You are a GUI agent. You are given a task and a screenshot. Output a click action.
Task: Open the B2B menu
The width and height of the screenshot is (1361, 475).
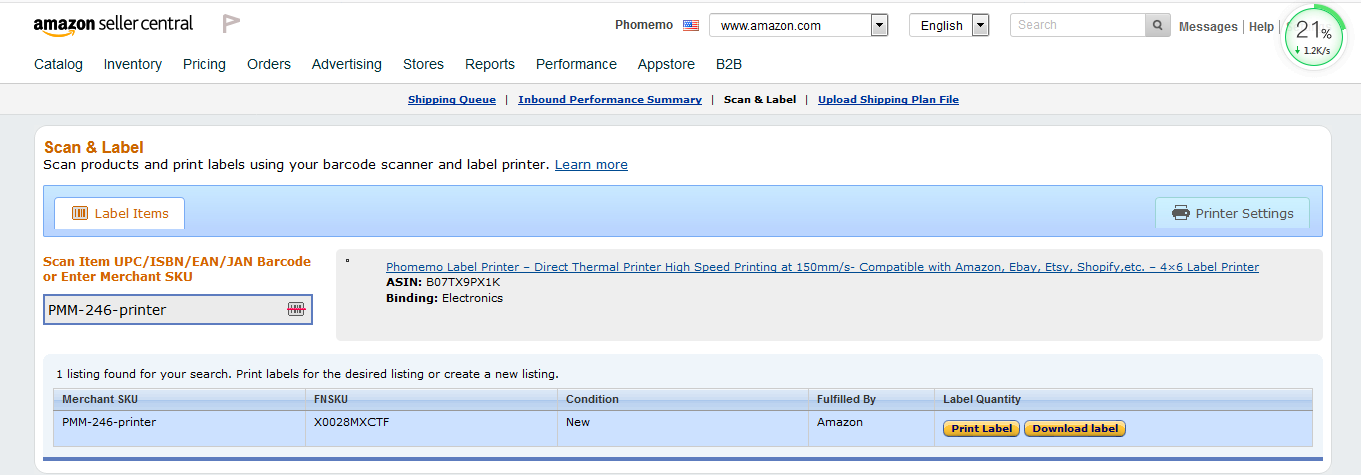729,64
